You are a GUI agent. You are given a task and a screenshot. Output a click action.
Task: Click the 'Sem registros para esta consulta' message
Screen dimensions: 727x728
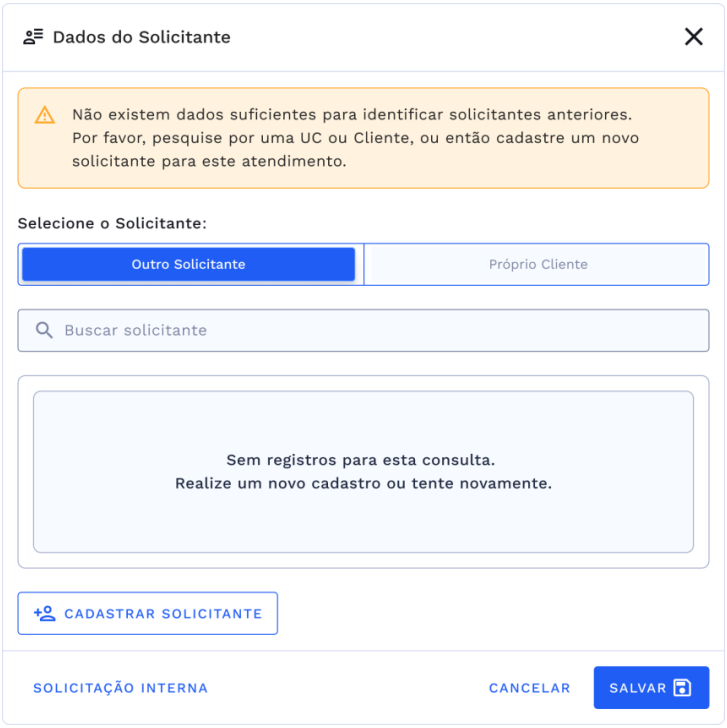361,460
